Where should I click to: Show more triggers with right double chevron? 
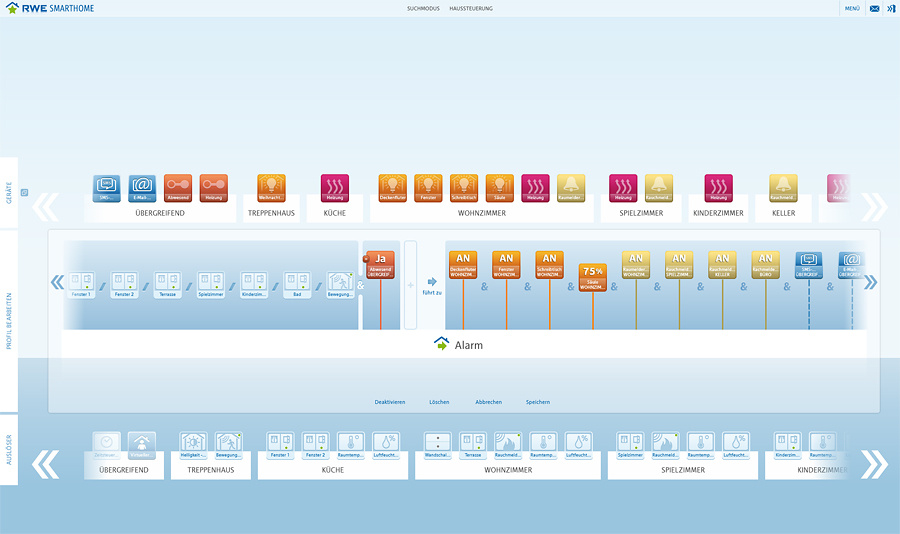coord(874,465)
